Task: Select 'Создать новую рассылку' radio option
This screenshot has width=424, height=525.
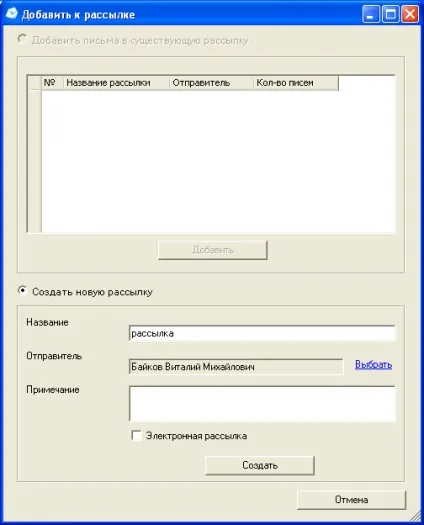Action: (22, 291)
